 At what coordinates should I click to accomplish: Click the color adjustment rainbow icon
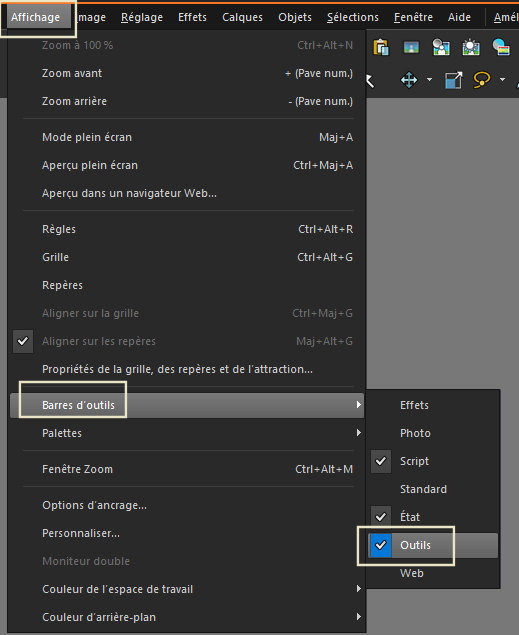tap(501, 47)
